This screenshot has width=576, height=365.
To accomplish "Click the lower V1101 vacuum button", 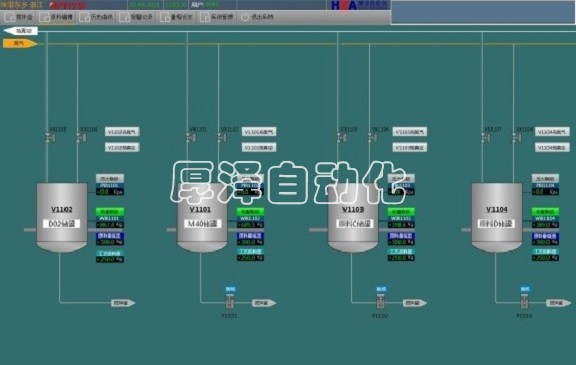I will 259,148.
